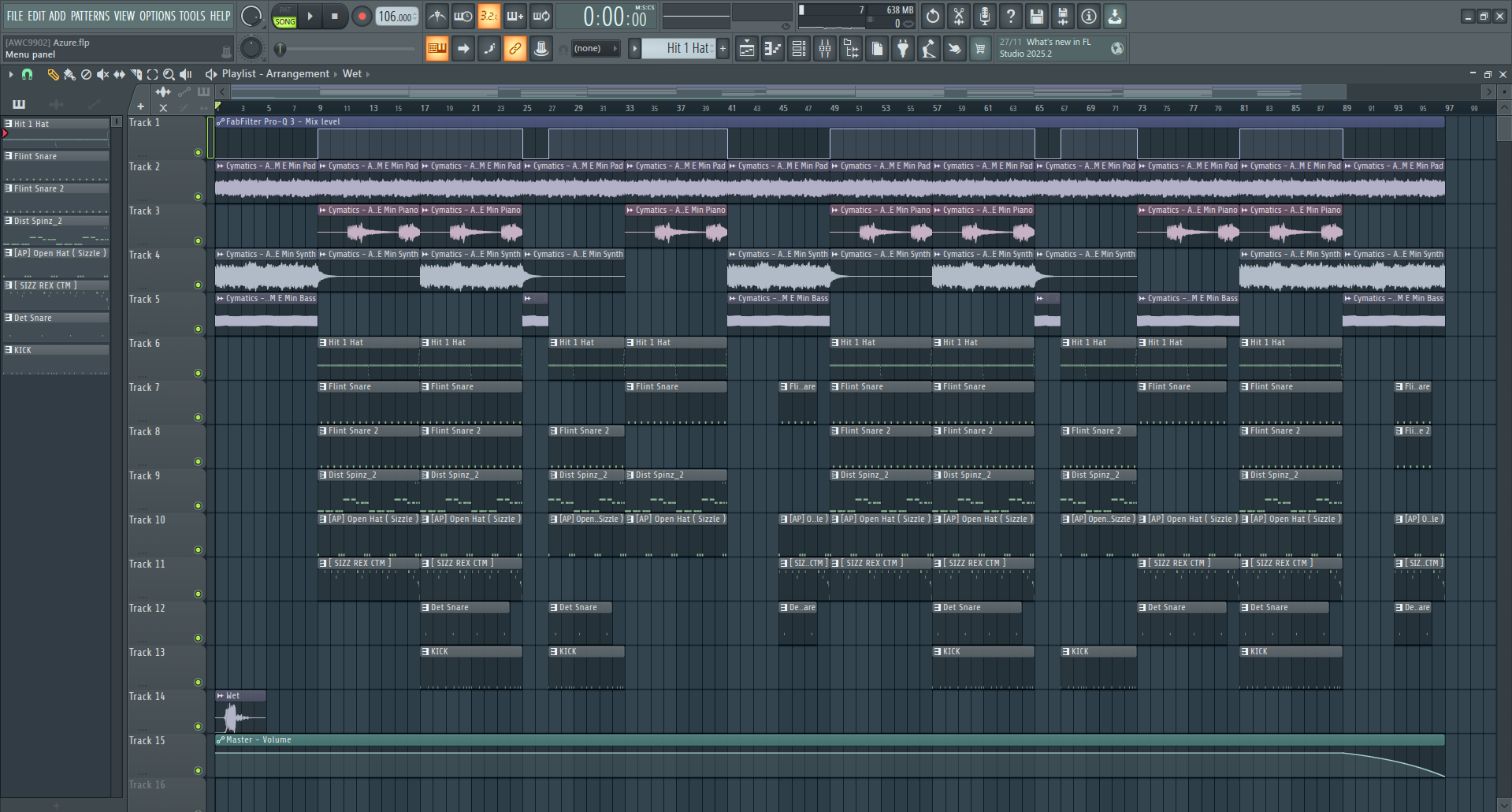Open the Browser window icon
This screenshot has width=1512, height=812.
(x=851, y=49)
